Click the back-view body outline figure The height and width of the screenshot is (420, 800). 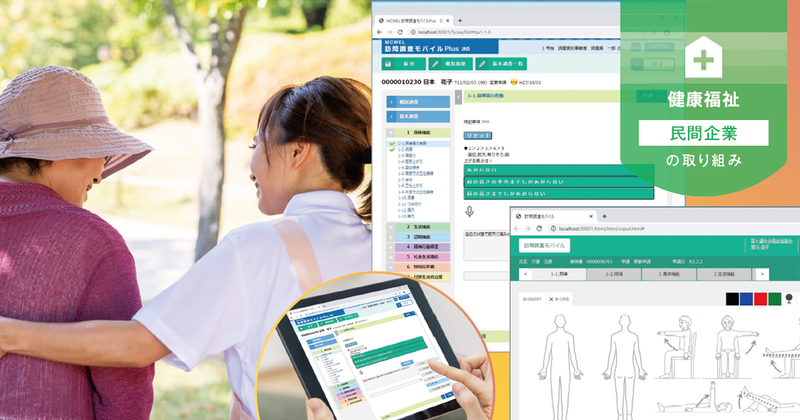click(x=624, y=366)
